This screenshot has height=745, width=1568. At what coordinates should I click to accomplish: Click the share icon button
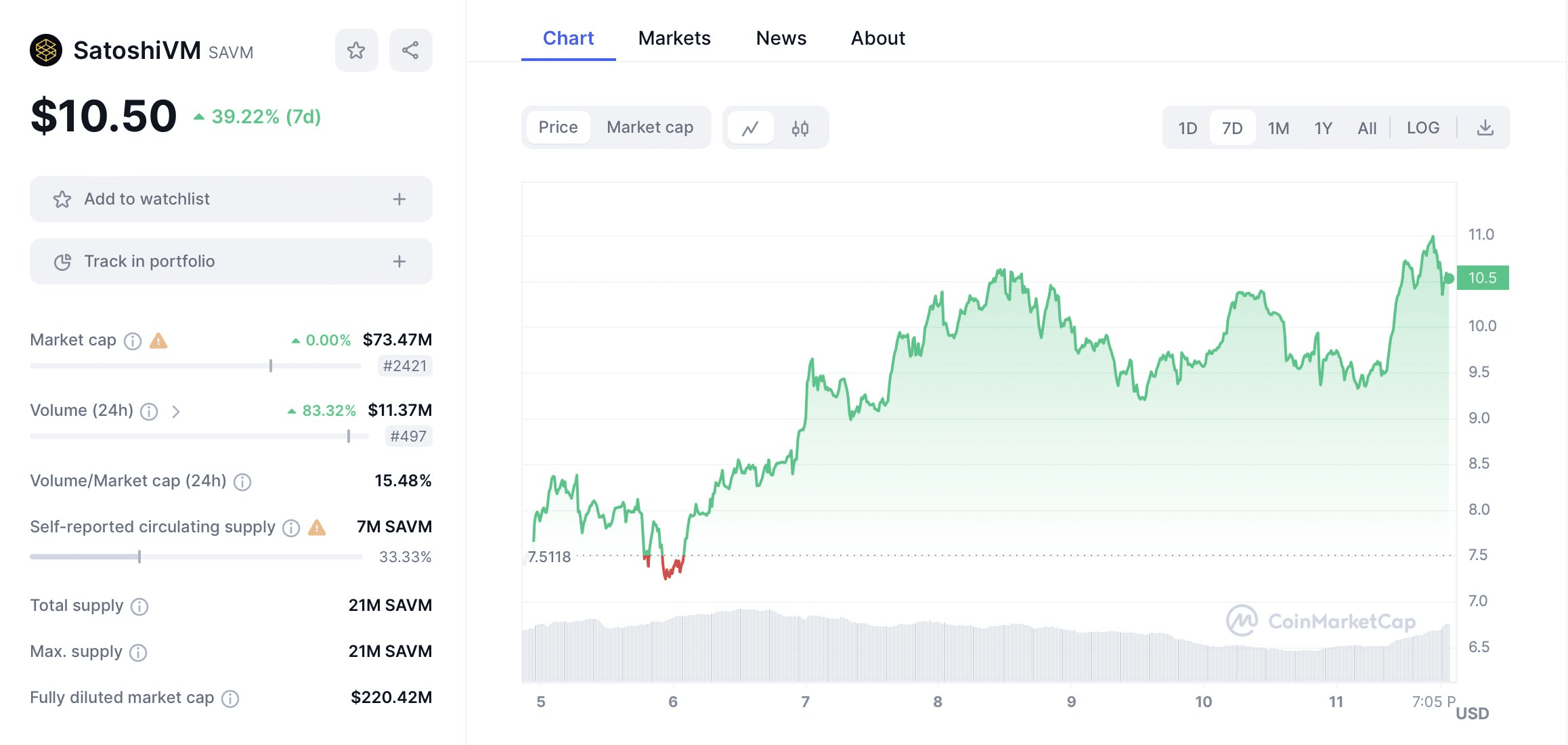[410, 50]
